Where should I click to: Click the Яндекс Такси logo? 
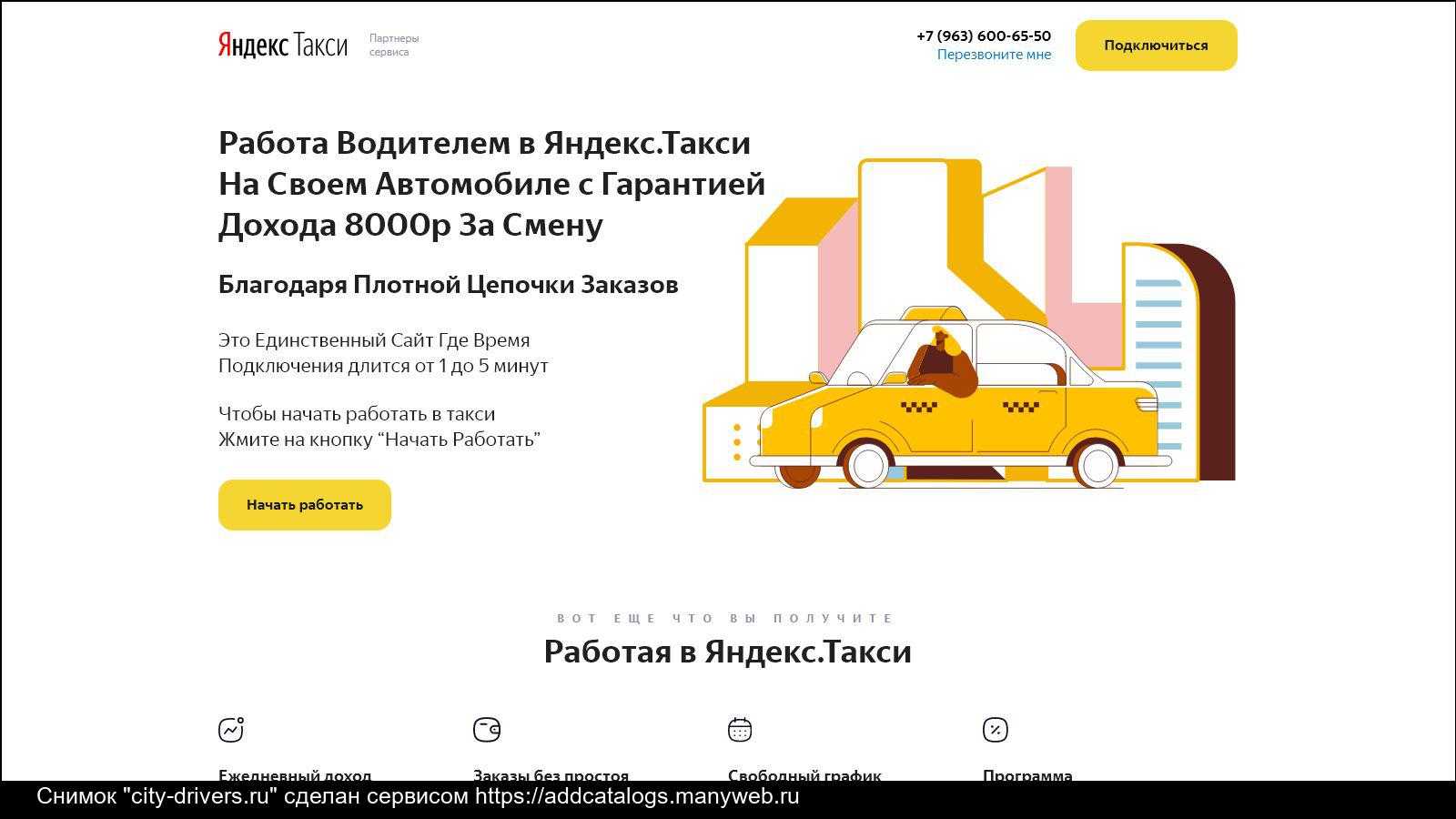(x=283, y=45)
